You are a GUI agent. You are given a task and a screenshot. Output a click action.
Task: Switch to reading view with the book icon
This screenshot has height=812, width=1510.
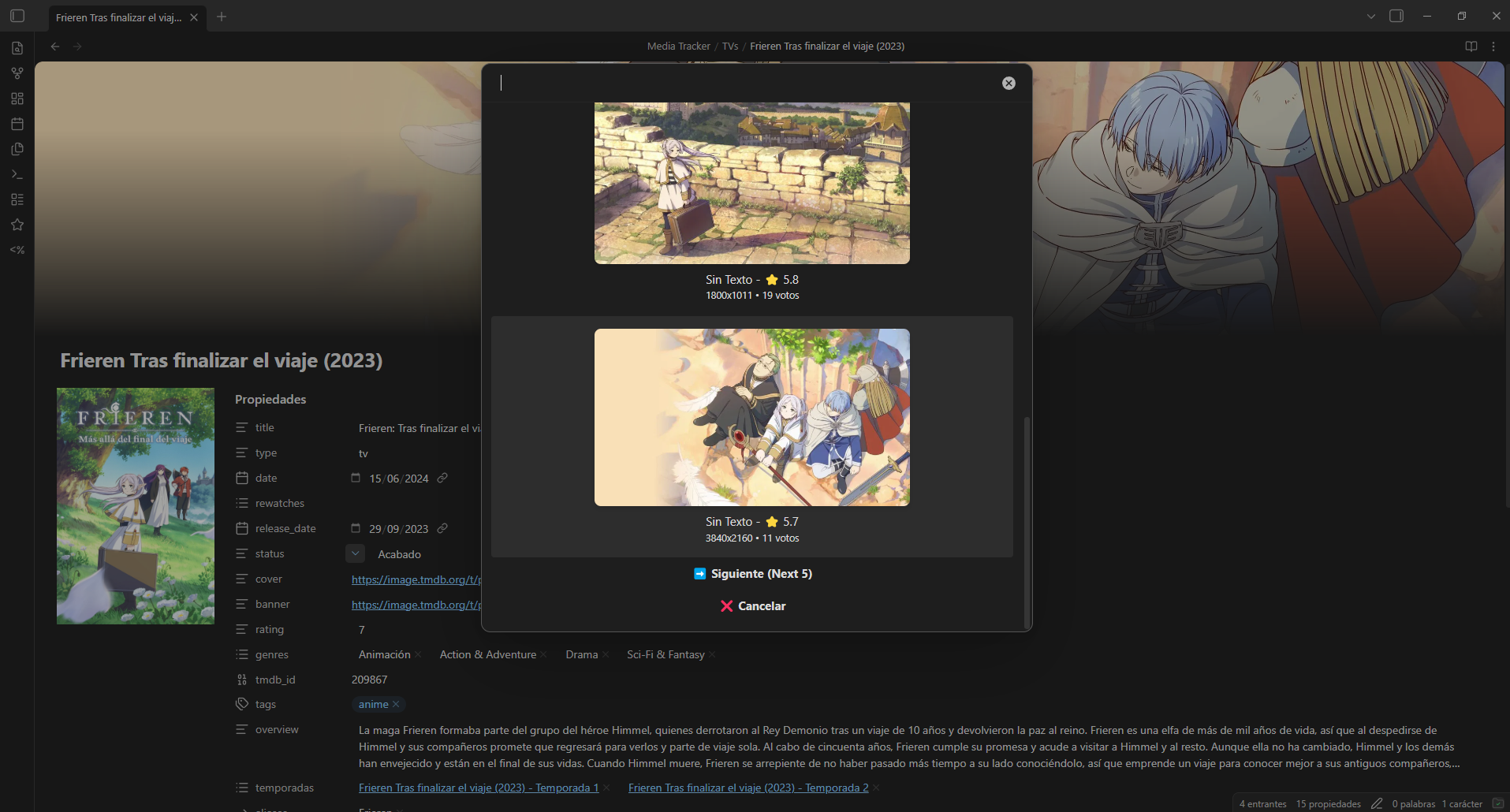1471,46
